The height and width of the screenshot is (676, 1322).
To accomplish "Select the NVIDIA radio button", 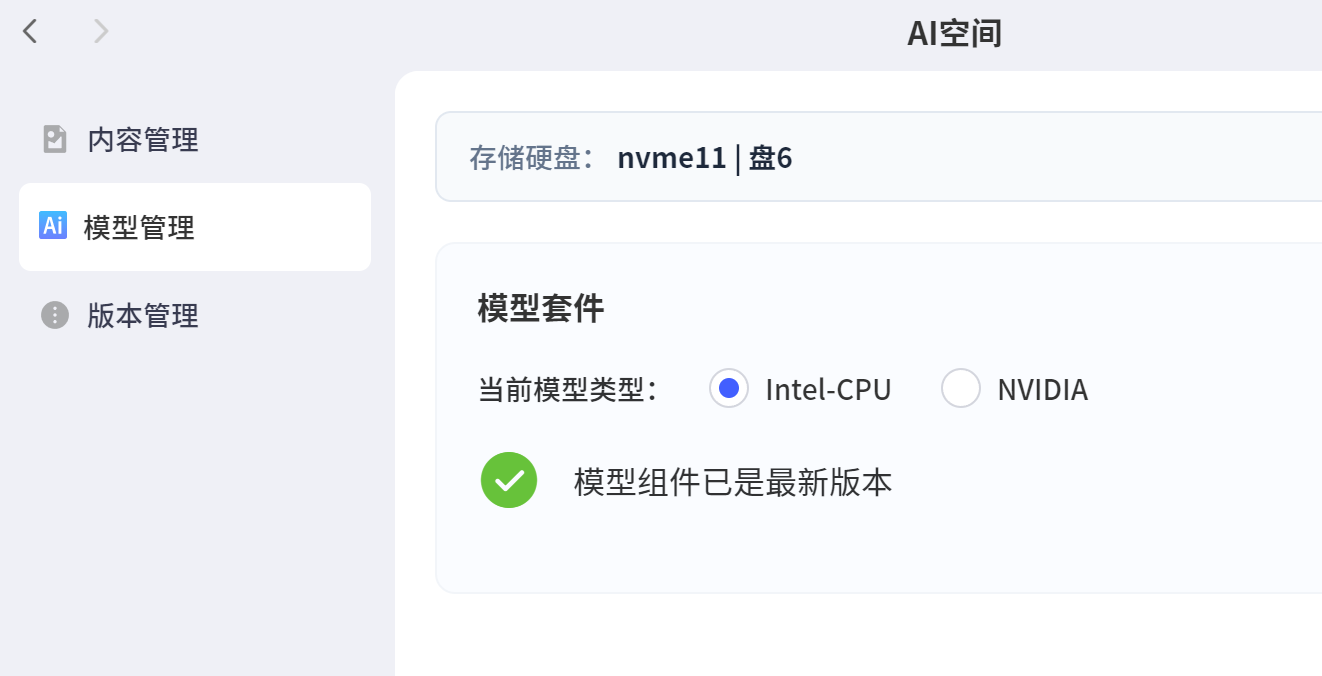I will point(961,389).
